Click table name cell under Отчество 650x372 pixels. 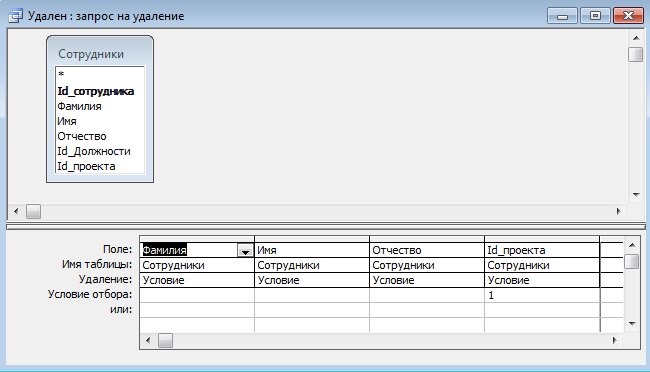427,265
